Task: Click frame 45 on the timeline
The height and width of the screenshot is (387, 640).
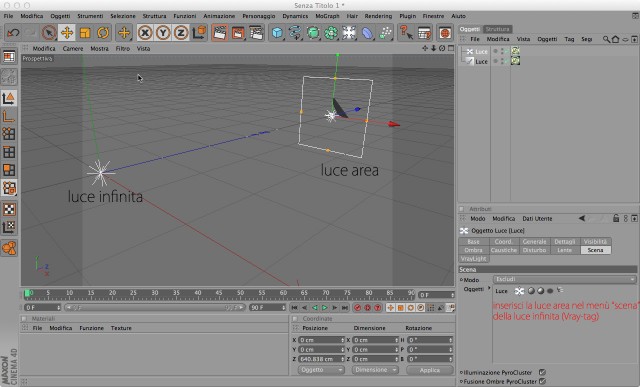Action: pyautogui.click(x=219, y=294)
